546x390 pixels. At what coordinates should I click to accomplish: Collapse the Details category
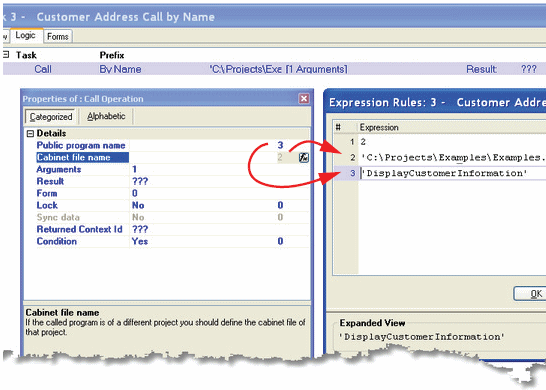30,133
